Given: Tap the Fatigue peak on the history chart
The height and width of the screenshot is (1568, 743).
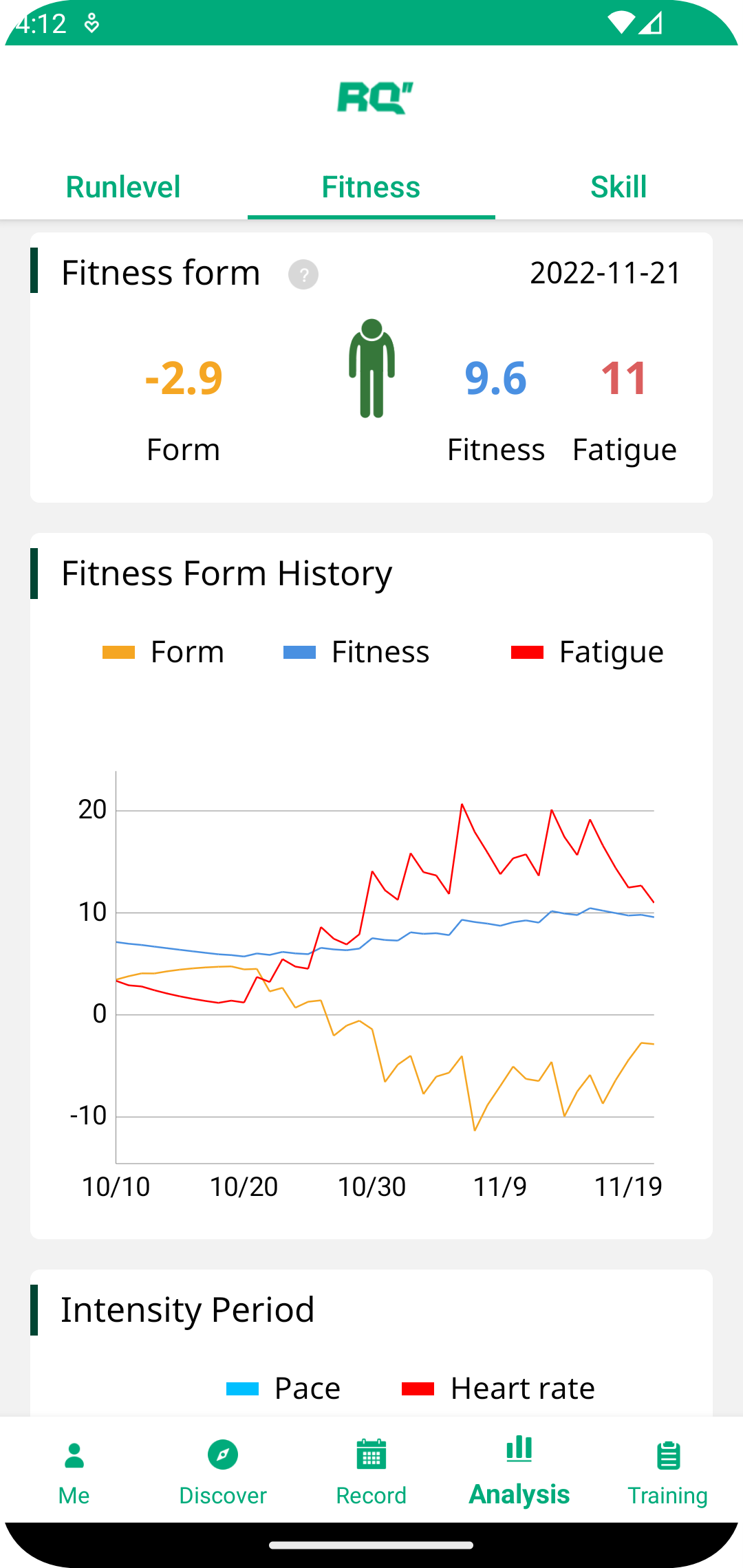Looking at the screenshot, I should coord(462,804).
